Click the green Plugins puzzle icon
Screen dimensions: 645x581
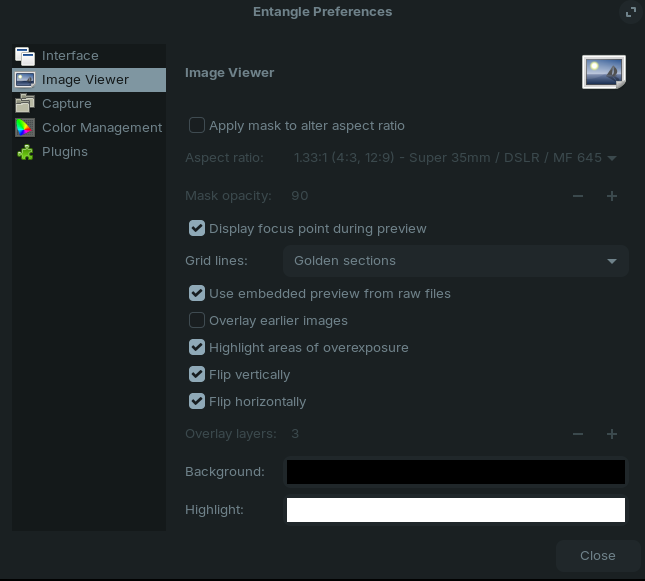(25, 152)
